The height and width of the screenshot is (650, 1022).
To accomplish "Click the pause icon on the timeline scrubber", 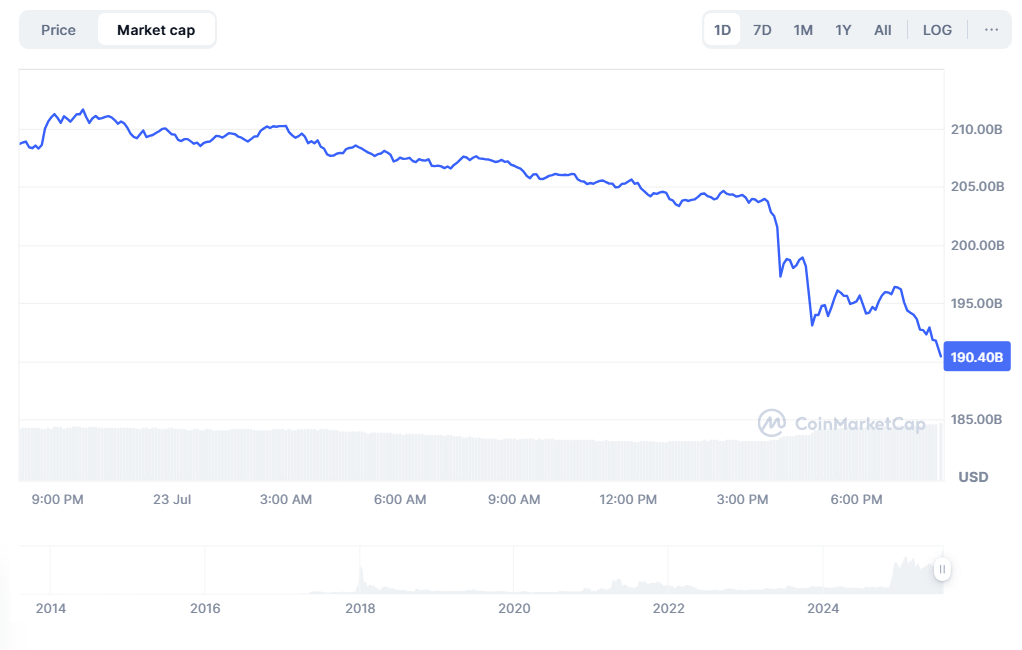I will pos(941,569).
